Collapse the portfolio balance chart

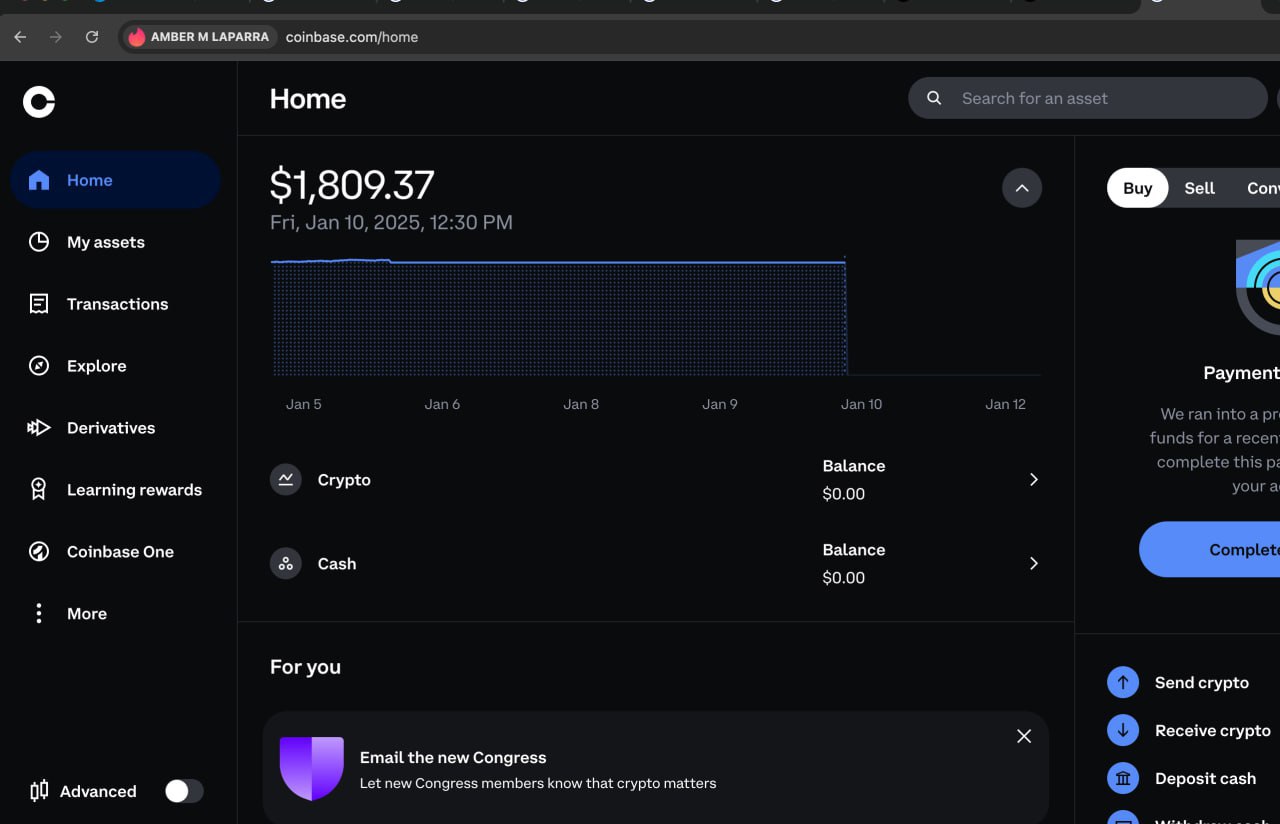1022,188
